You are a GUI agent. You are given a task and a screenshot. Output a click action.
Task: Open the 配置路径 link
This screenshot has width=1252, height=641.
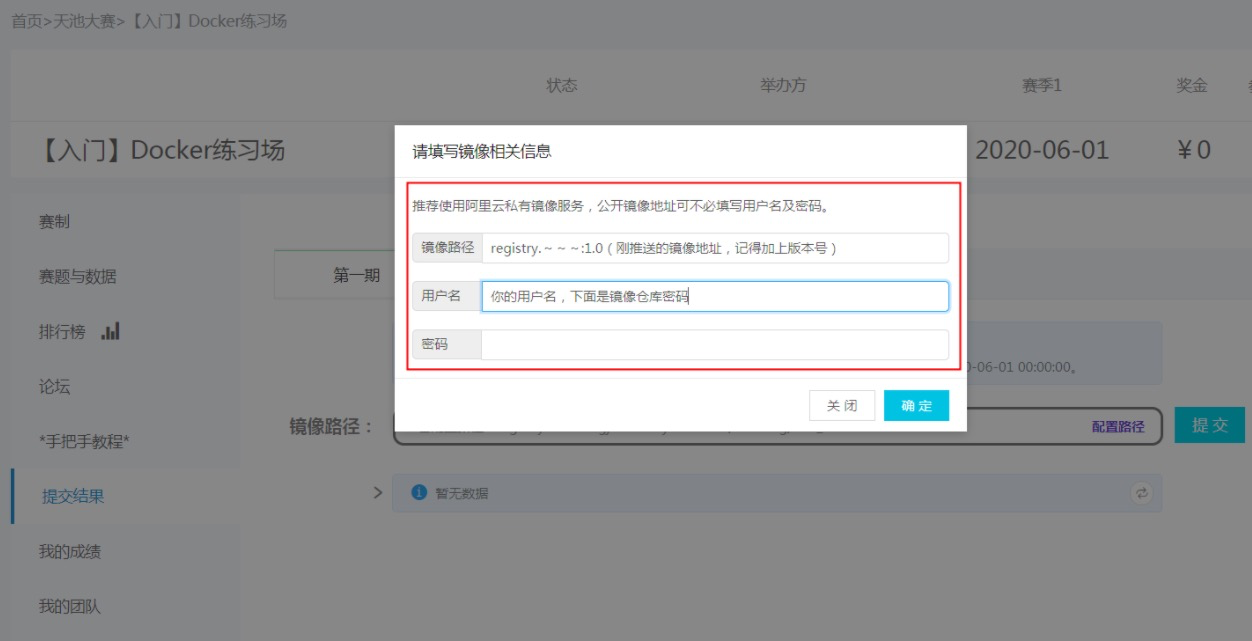(x=1118, y=426)
